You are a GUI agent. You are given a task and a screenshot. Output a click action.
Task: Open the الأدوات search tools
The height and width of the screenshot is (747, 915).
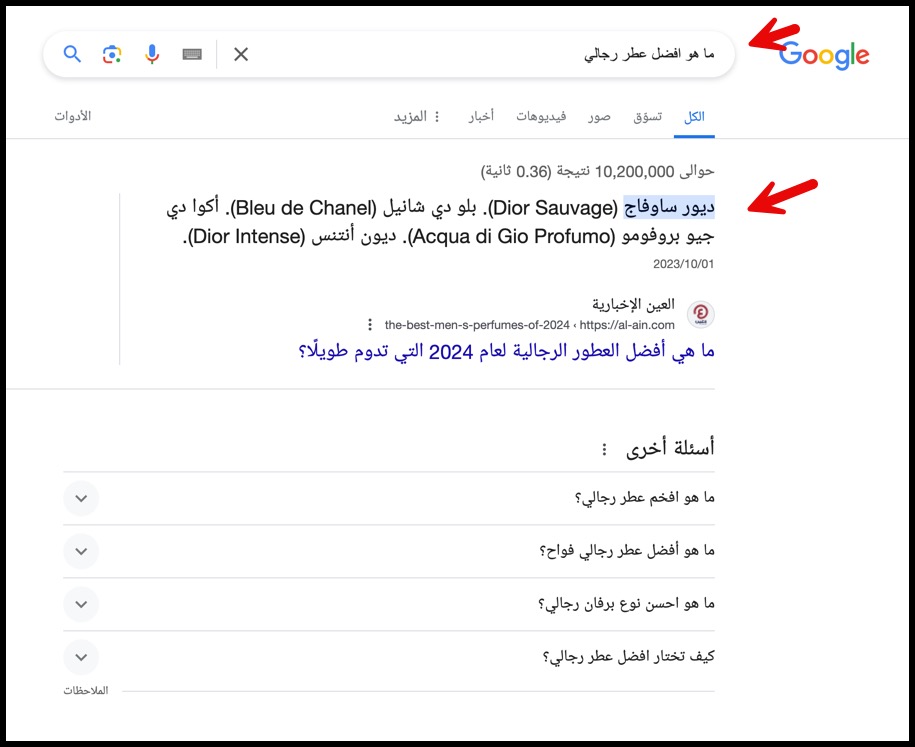(73, 115)
